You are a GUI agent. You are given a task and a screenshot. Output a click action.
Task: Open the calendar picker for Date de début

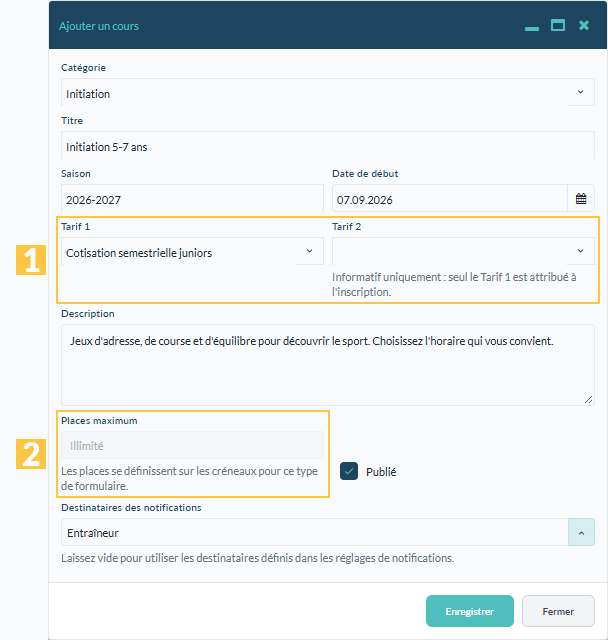coord(581,199)
